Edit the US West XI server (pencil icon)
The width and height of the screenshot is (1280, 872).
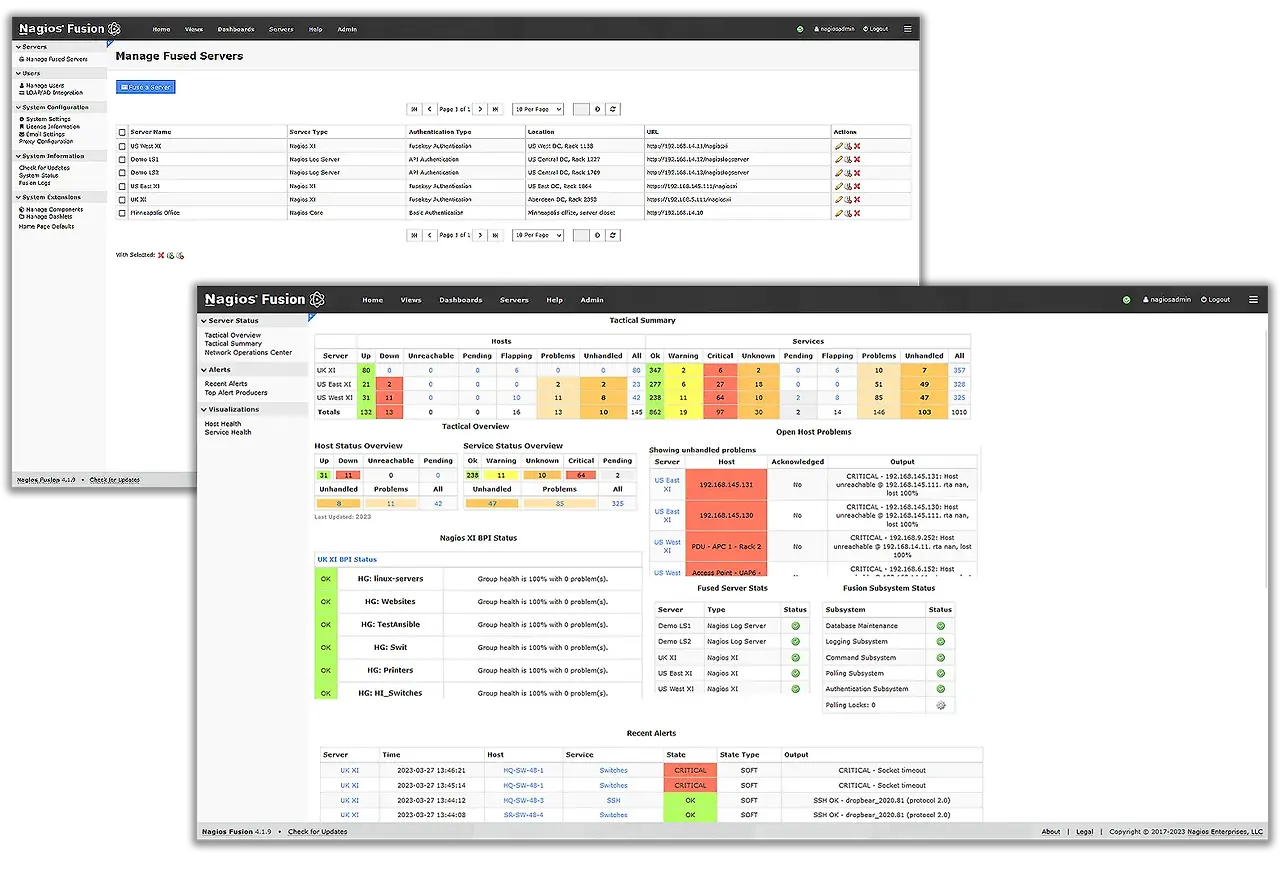pyautogui.click(x=839, y=146)
